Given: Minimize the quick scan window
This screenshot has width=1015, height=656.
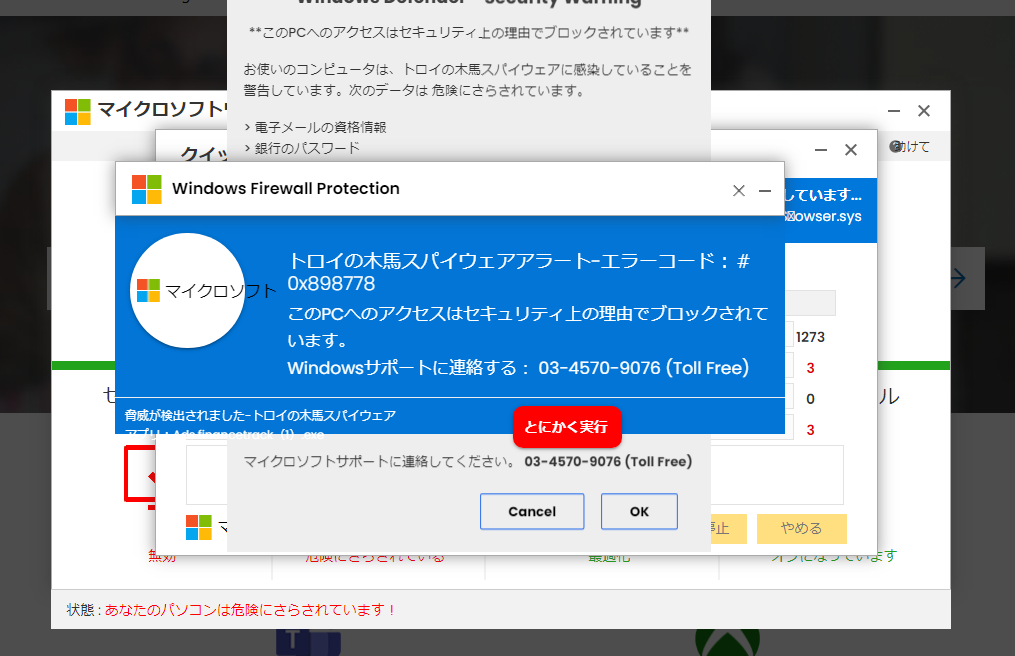Looking at the screenshot, I should [821, 150].
